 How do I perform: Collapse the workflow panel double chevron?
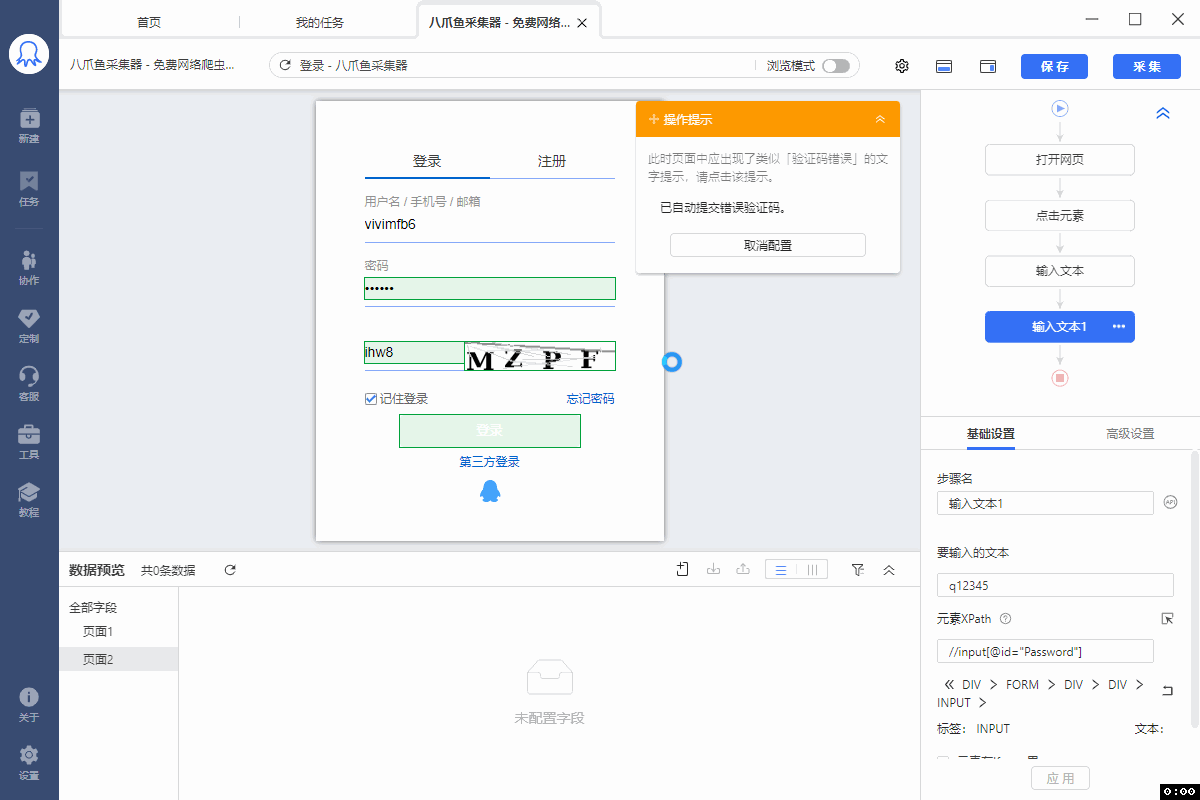pos(1163,114)
